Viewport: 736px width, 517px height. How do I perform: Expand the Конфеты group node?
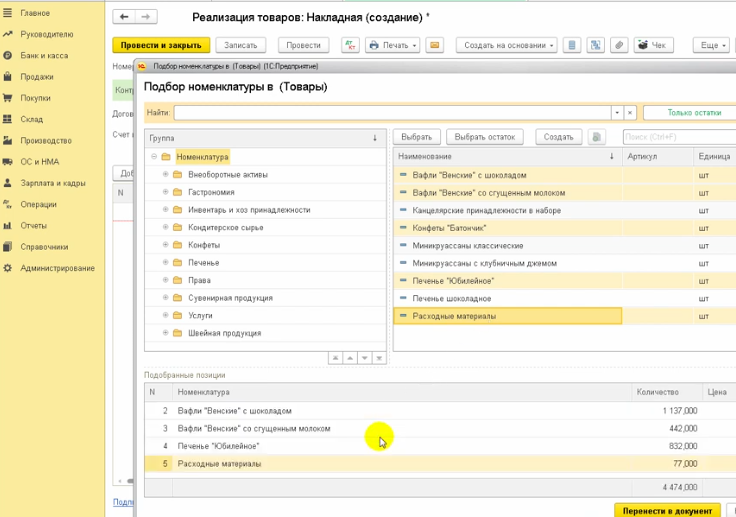click(165, 245)
